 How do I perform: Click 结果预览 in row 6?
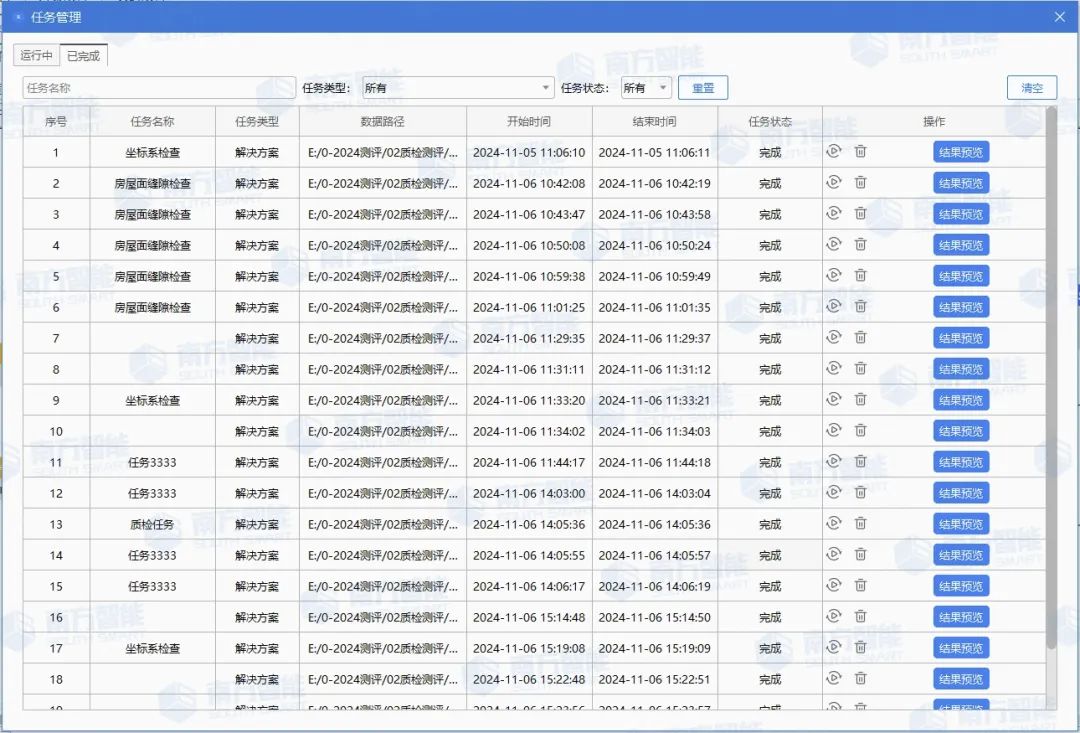coord(961,307)
